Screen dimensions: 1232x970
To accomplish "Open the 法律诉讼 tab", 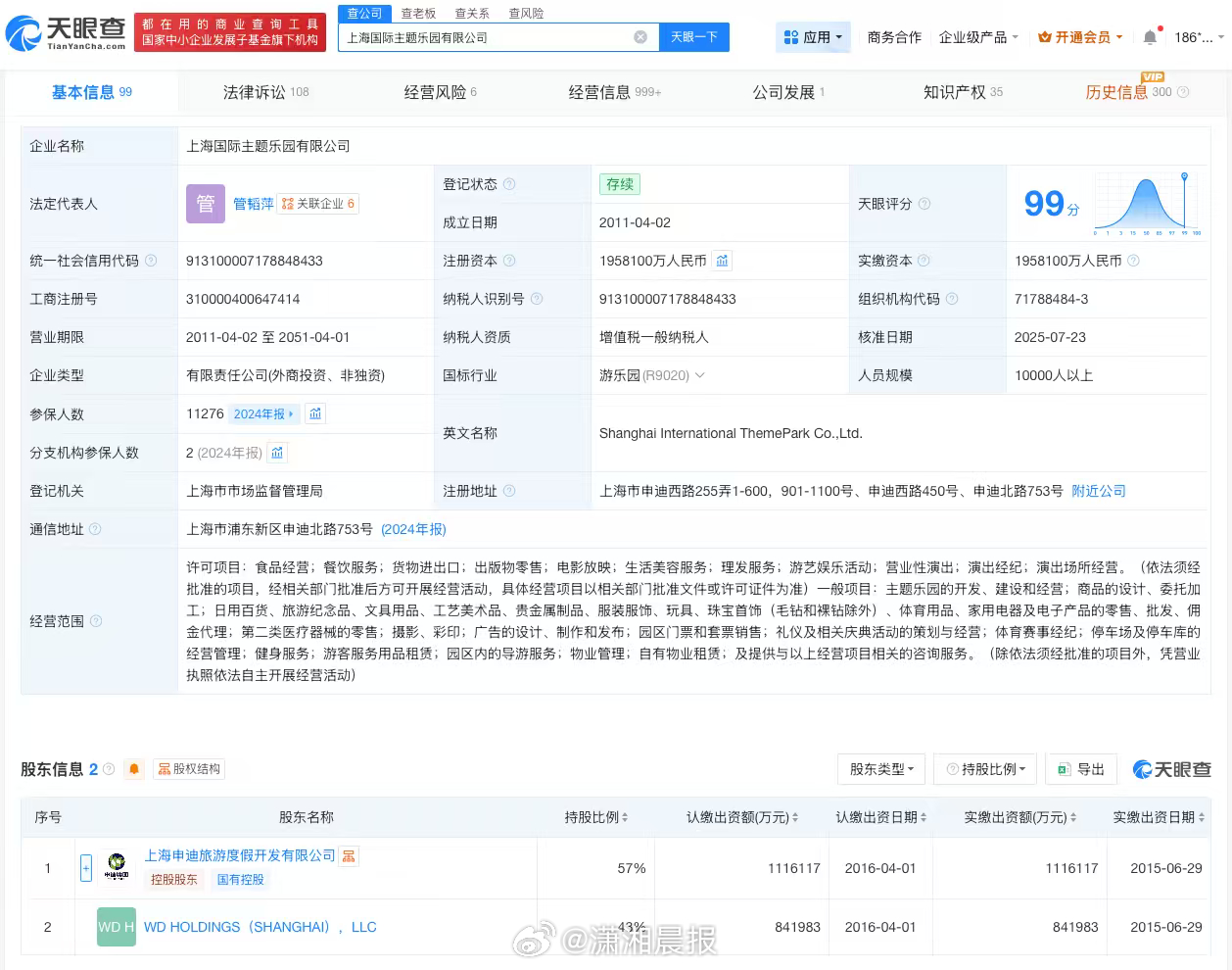I will click(265, 92).
